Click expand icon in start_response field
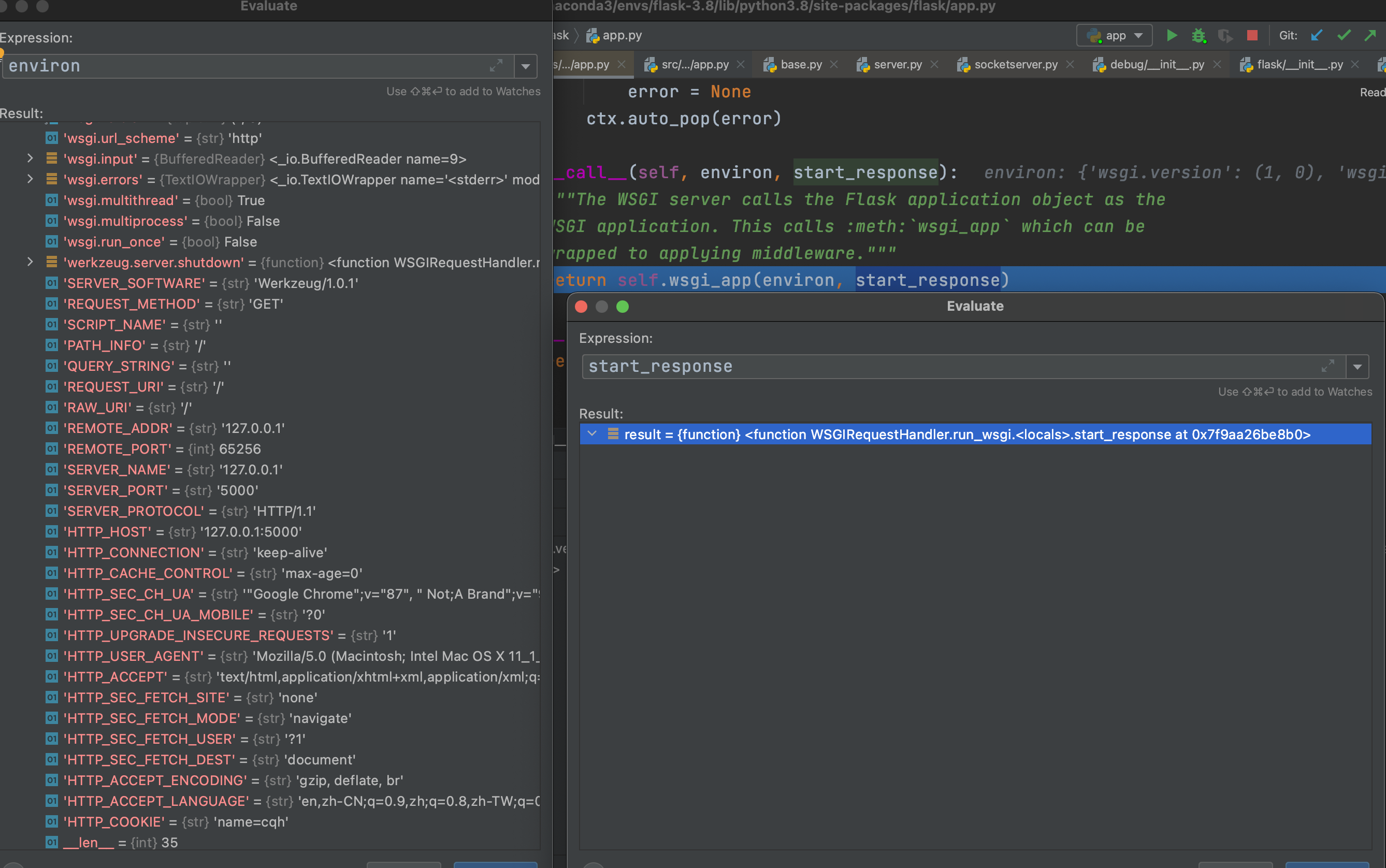Viewport: 1386px width, 868px height. click(x=1327, y=366)
